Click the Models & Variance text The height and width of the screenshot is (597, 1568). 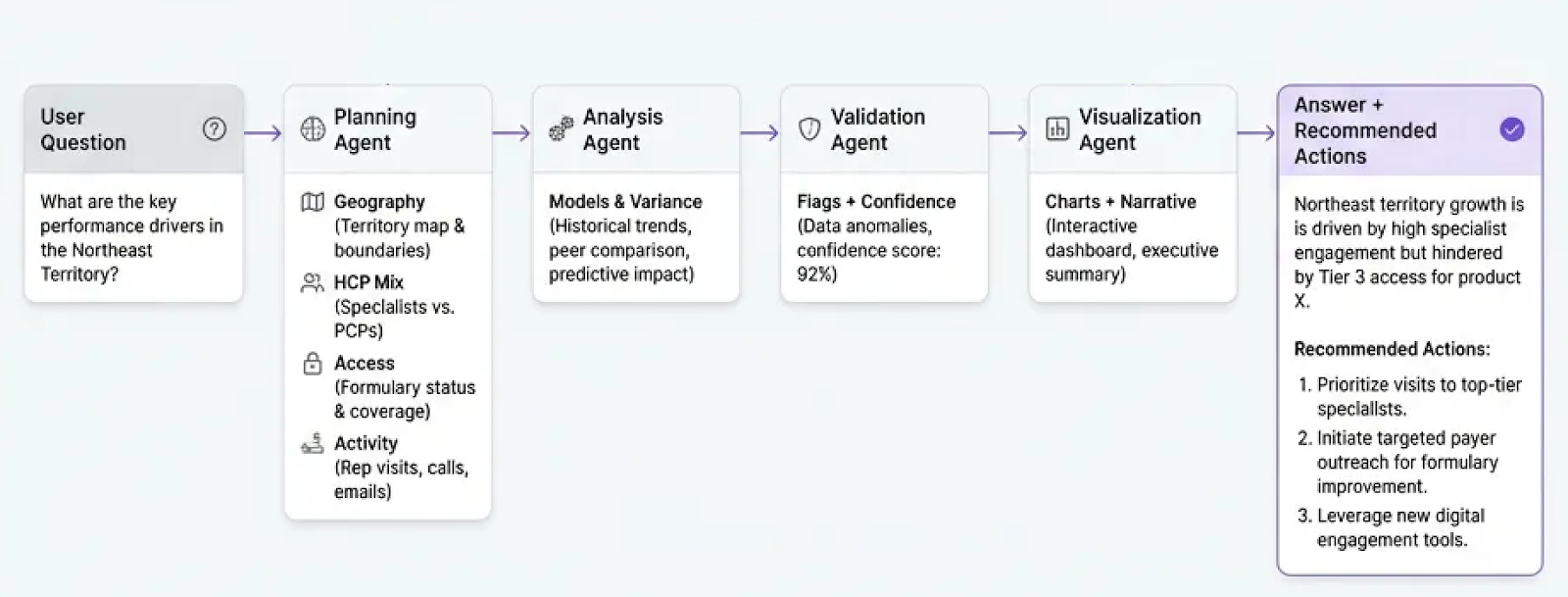click(x=625, y=202)
